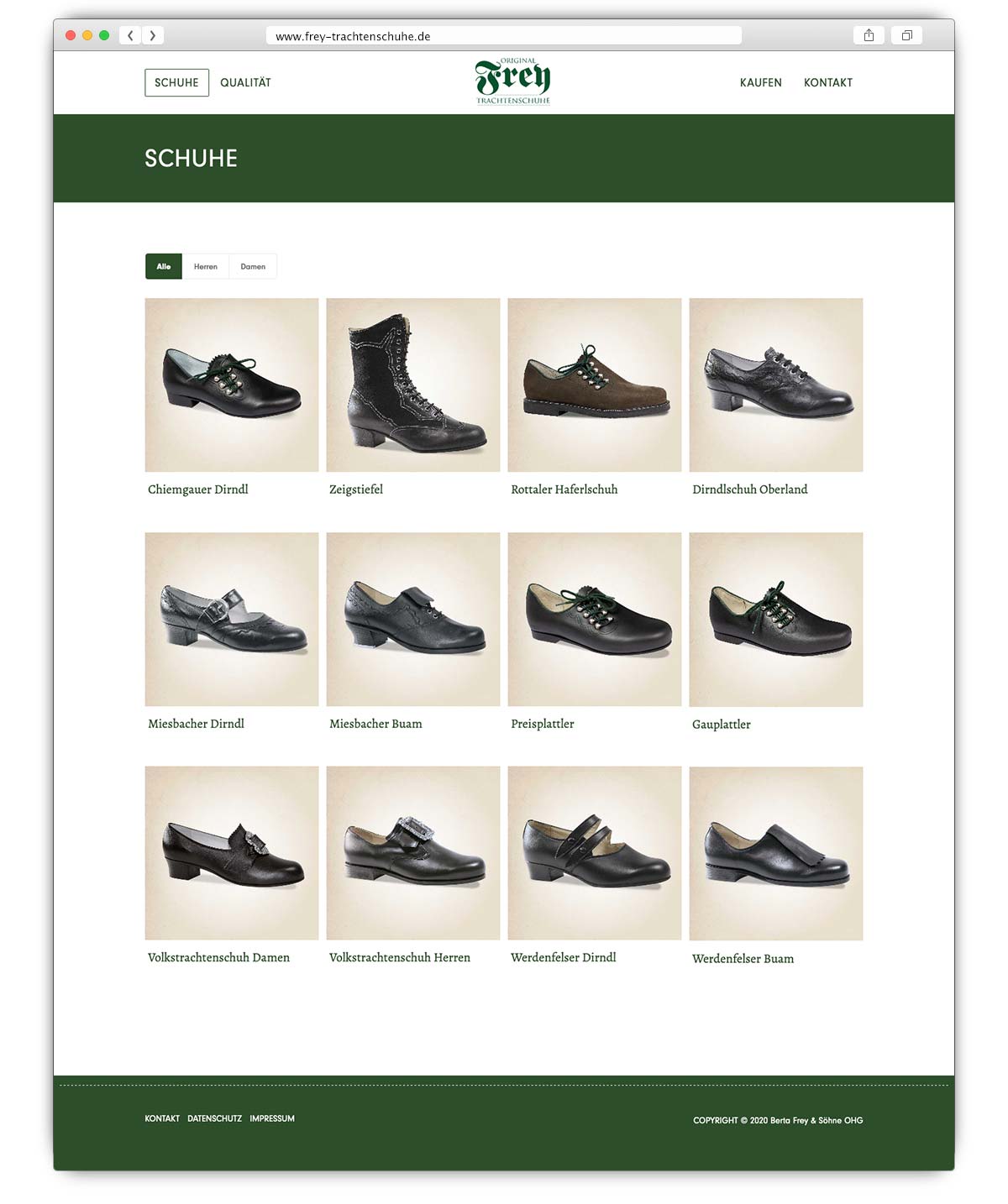Open the share icon in browser toolbar
The width and height of the screenshot is (1008, 1204).
pos(869,35)
